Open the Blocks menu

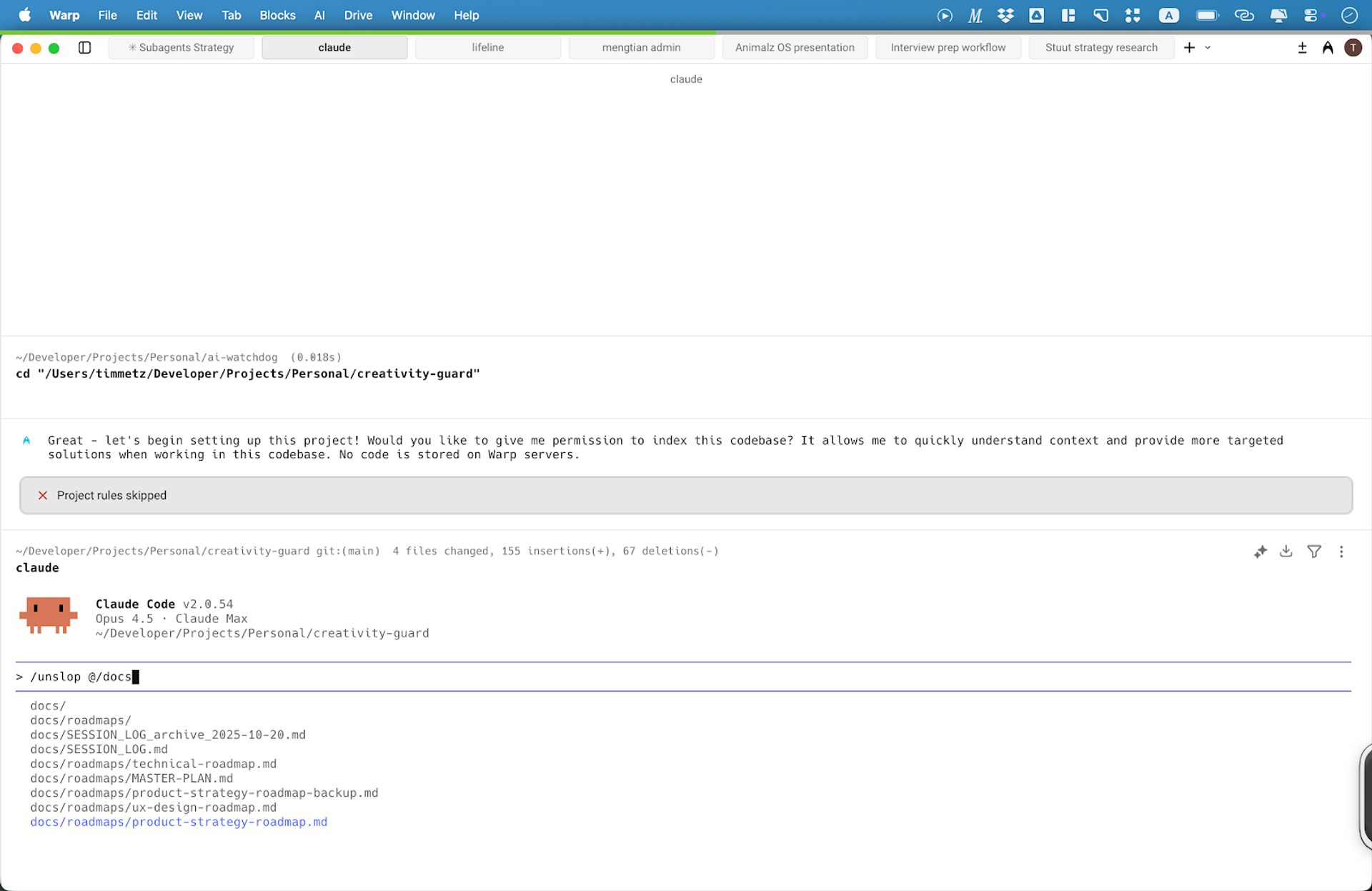pyautogui.click(x=277, y=15)
